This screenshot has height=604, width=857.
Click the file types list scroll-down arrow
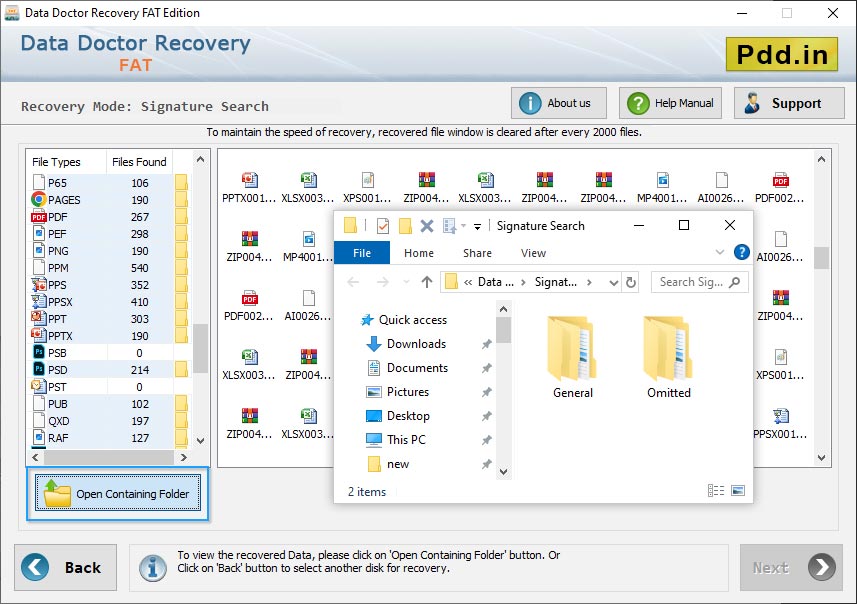click(x=201, y=440)
